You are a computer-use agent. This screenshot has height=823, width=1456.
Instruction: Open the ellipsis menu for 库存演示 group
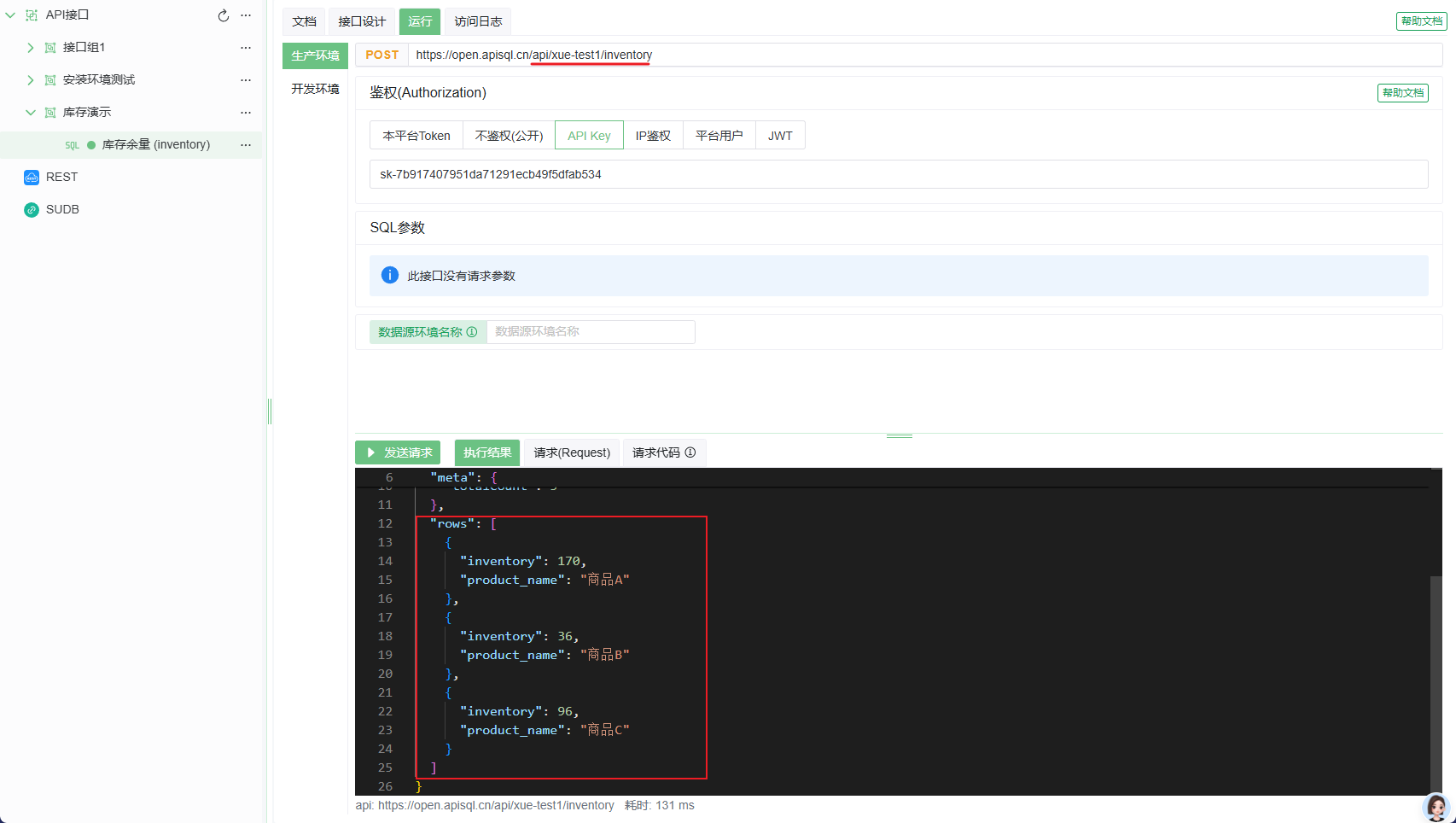(x=246, y=112)
